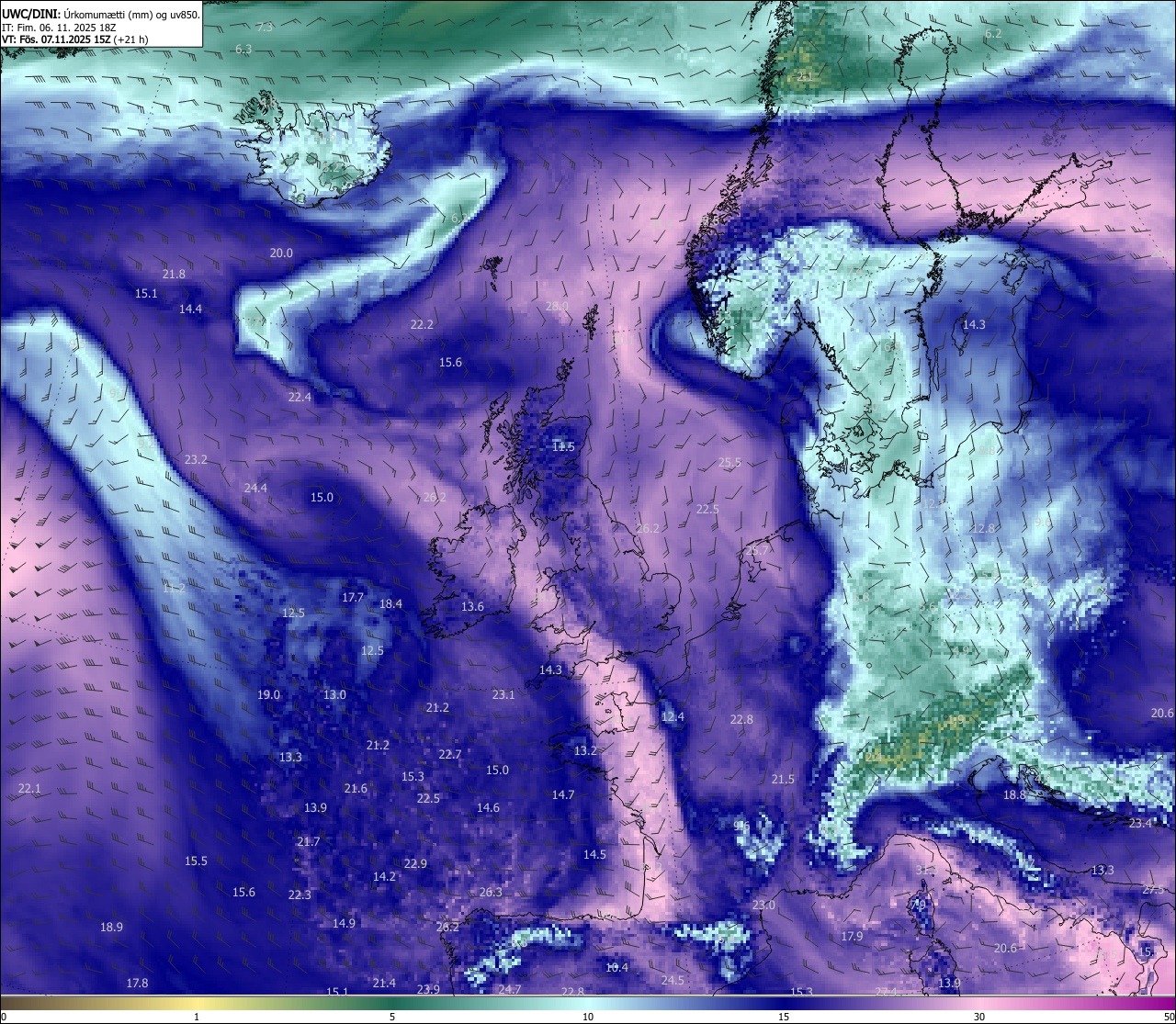Viewport: 1176px width, 1024px height.
Task: Click the 14.6 value label
Action: [488, 807]
